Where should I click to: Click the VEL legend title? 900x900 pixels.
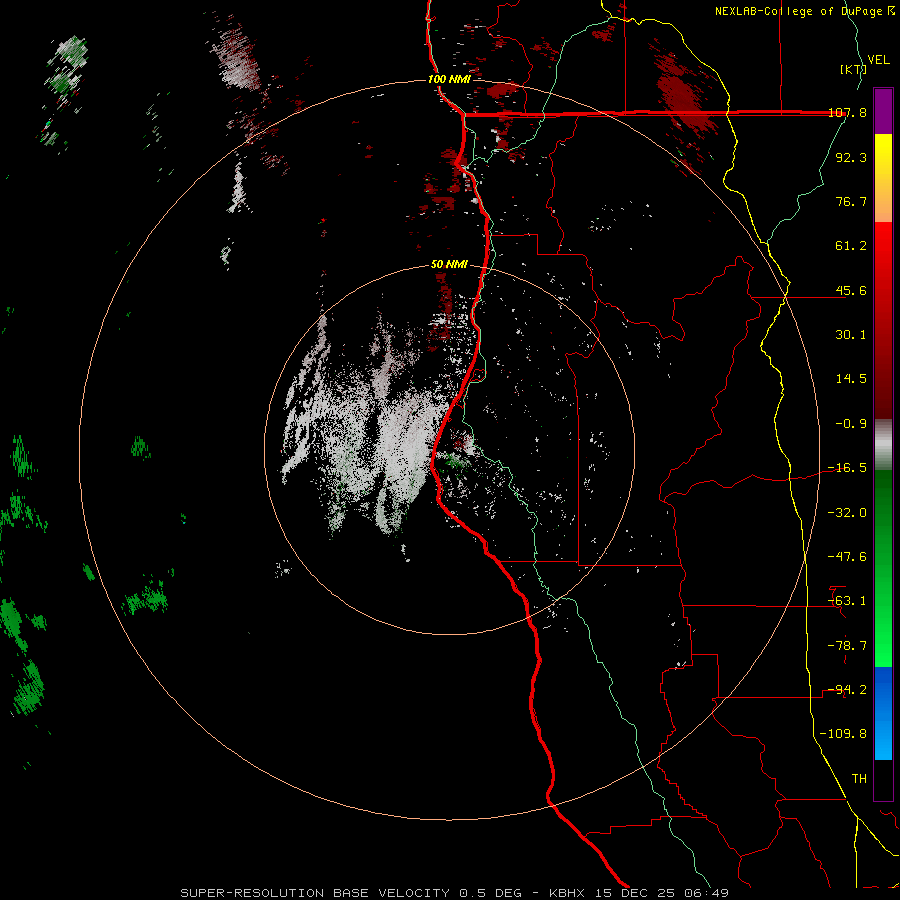coord(878,60)
